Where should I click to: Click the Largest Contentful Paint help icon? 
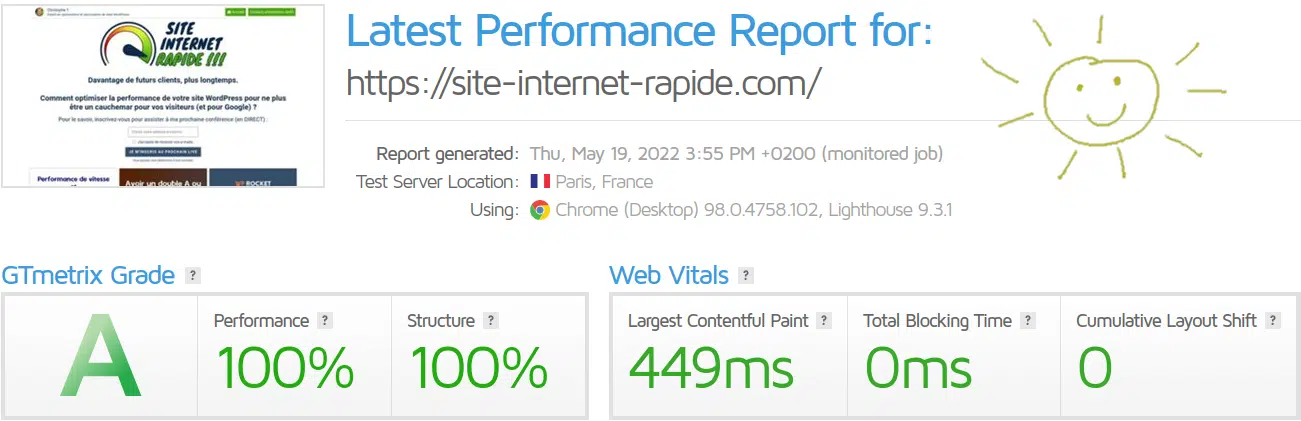point(824,321)
